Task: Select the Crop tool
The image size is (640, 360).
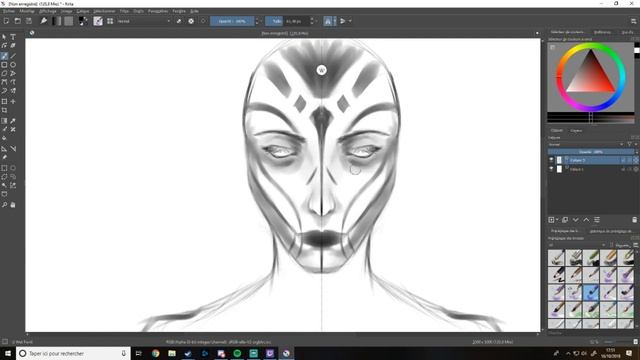Action: (x=4, y=110)
